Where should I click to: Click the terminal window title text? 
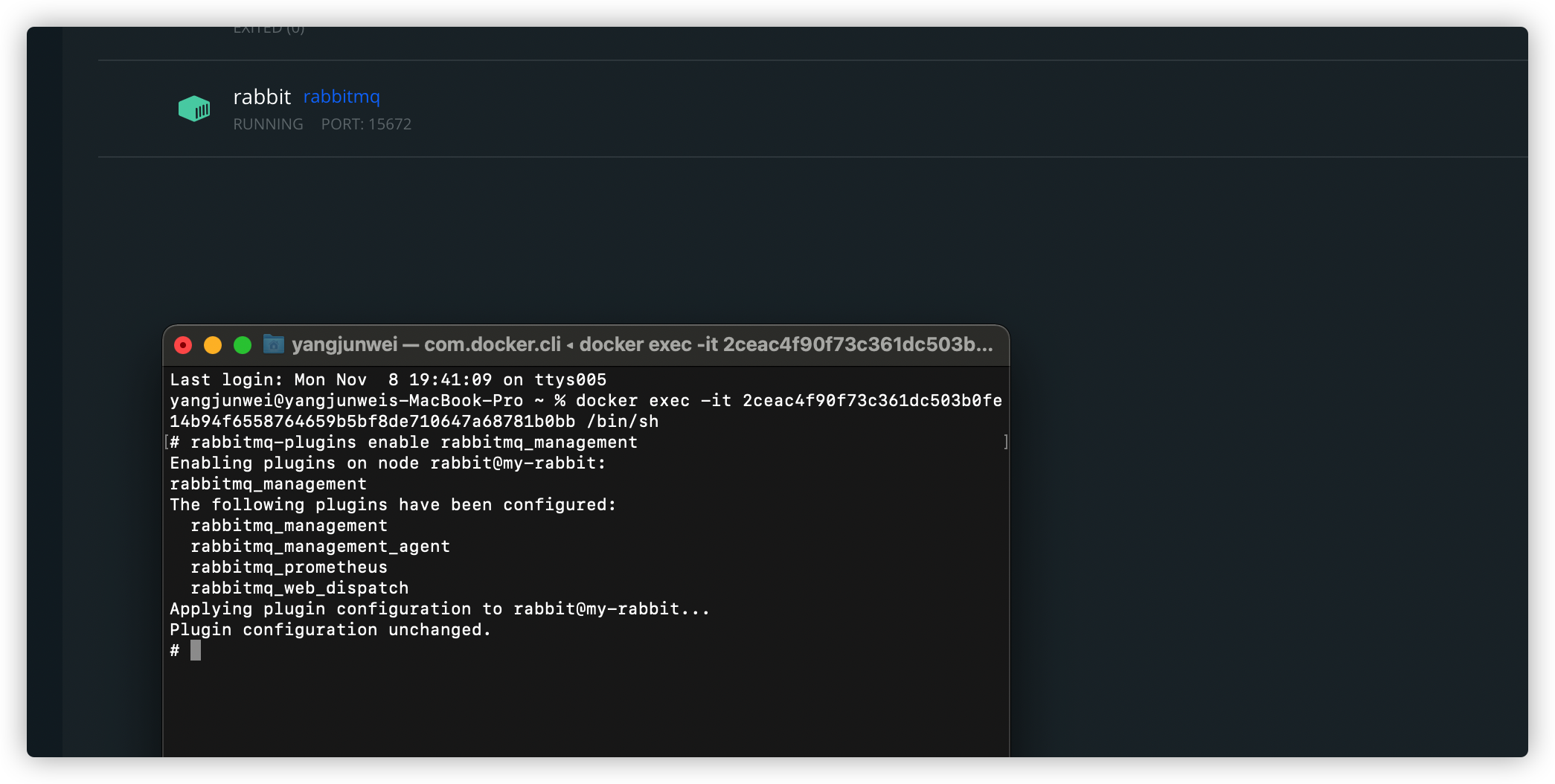click(x=641, y=344)
